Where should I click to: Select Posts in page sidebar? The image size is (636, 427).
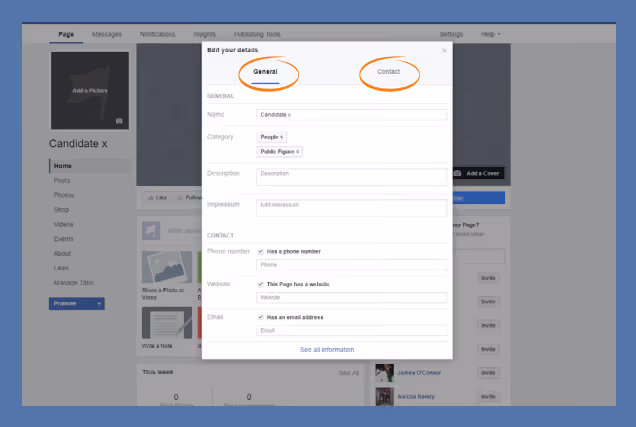[62, 180]
